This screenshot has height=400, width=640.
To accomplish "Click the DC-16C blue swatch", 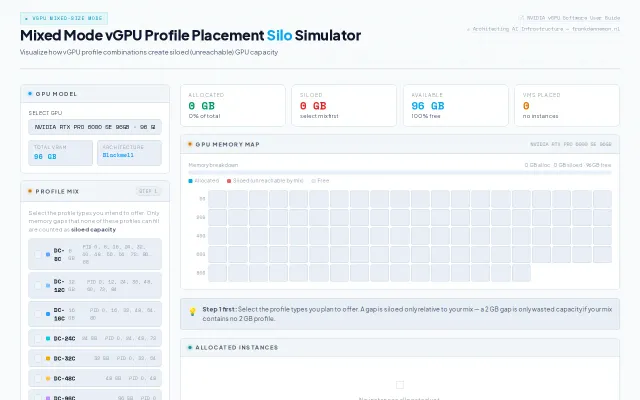I will [x=48, y=314].
